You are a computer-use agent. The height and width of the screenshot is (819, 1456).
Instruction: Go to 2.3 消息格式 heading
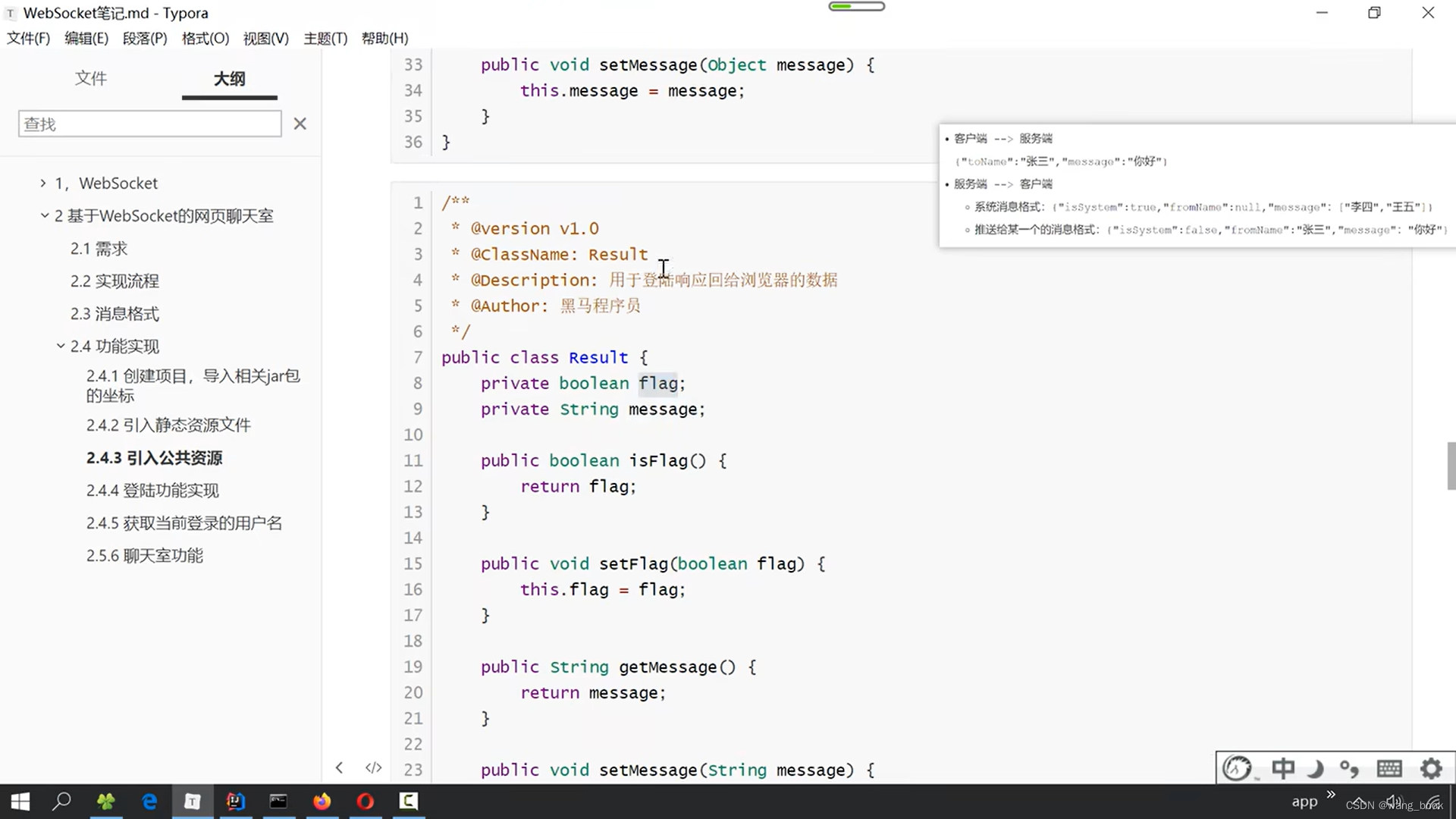115,313
